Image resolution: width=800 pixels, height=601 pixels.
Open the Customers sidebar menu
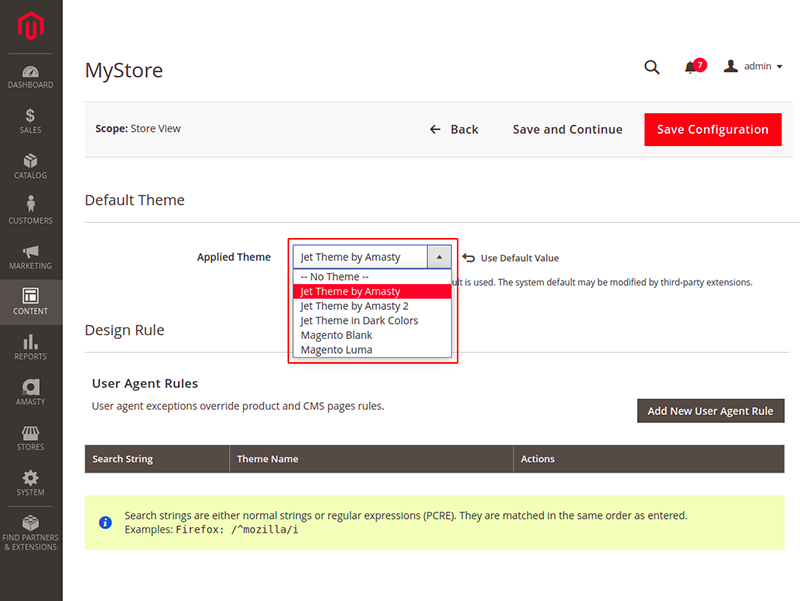tap(31, 211)
